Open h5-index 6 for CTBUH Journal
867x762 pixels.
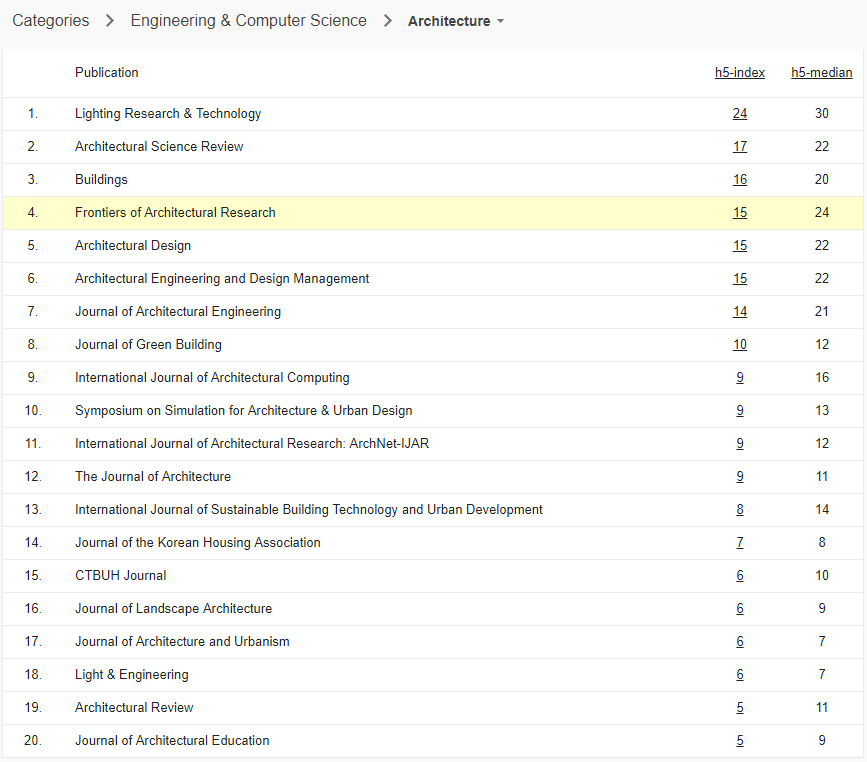[740, 576]
